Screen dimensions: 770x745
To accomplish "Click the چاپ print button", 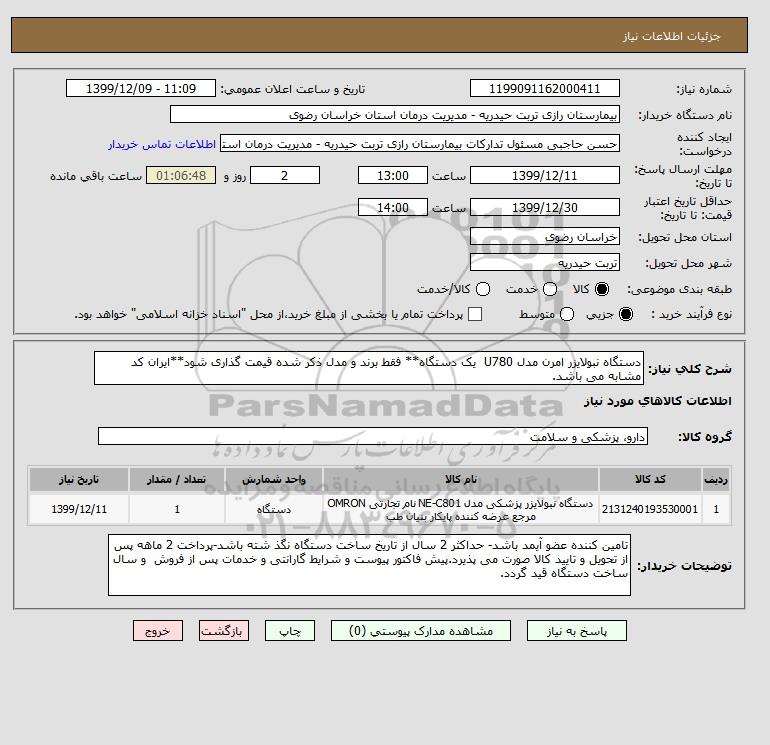I will 290,631.
